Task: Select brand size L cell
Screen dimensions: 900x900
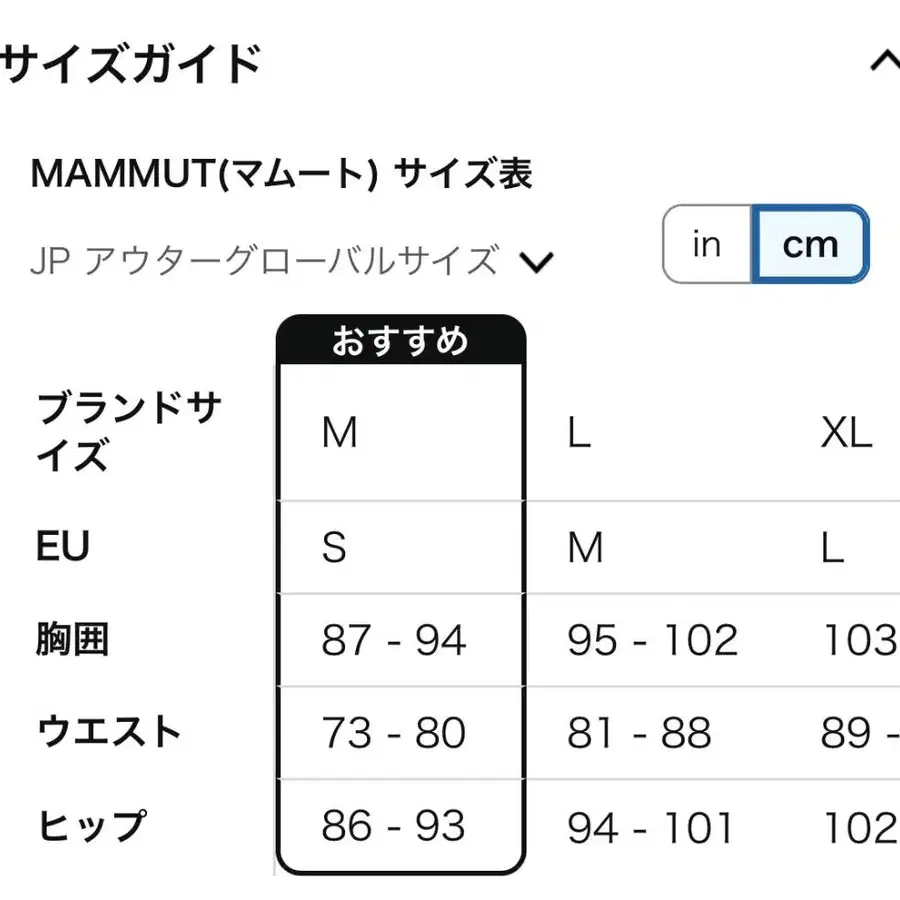Action: [x=578, y=434]
